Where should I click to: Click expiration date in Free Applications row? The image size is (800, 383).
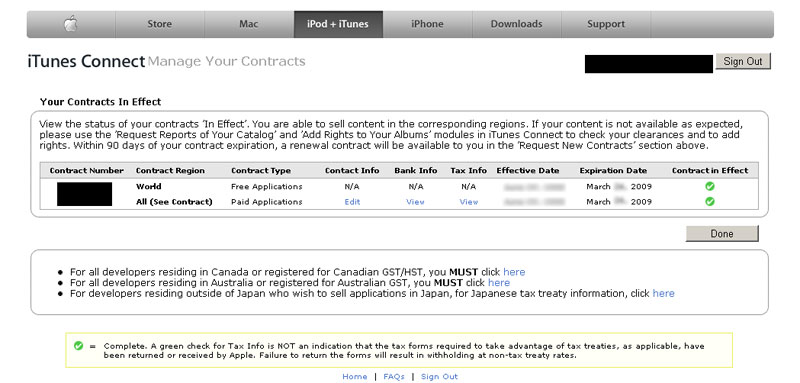point(619,187)
